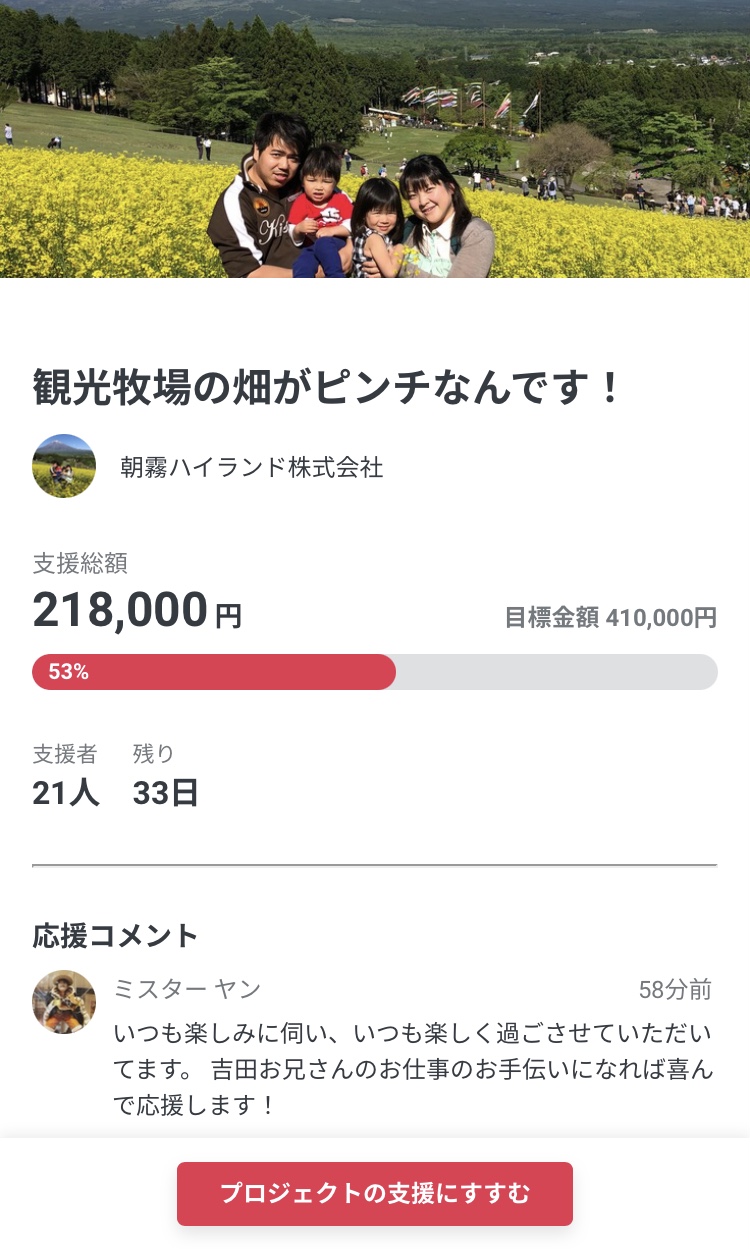Click the 支援総額 label
Image resolution: width=750 pixels, height=1249 pixels.
pos(80,563)
